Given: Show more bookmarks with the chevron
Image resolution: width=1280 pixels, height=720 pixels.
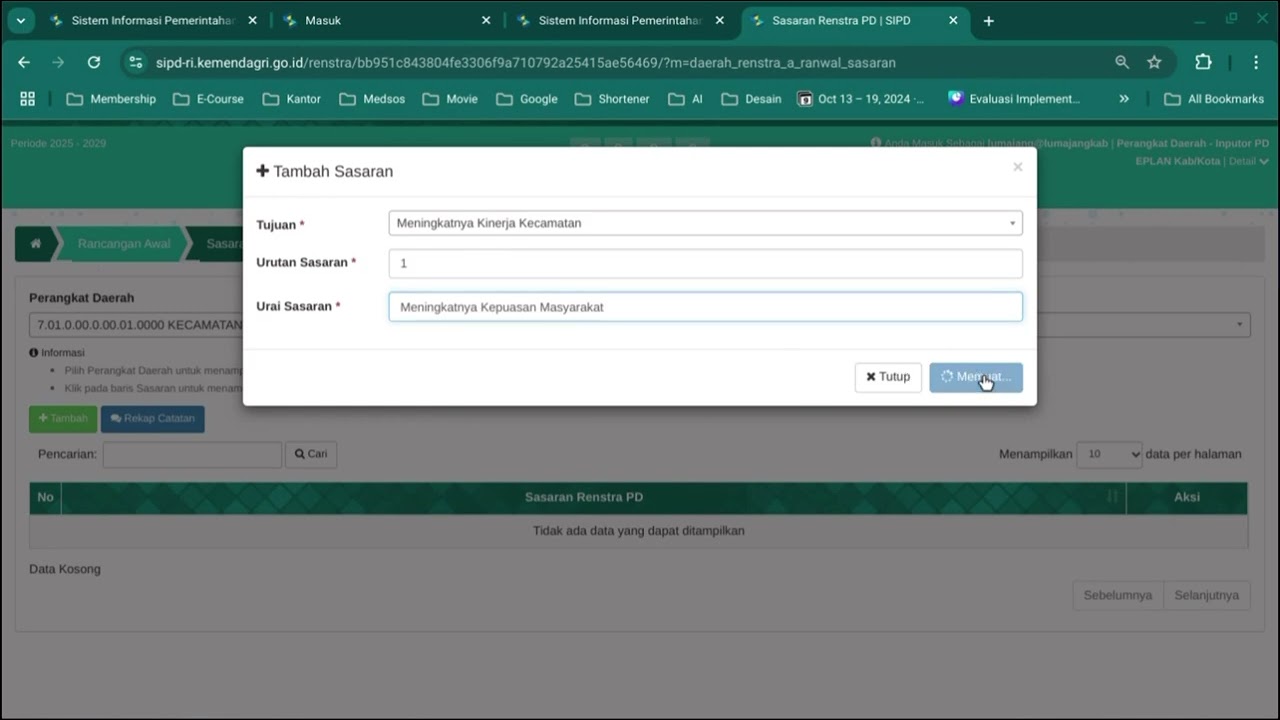Looking at the screenshot, I should point(1124,99).
